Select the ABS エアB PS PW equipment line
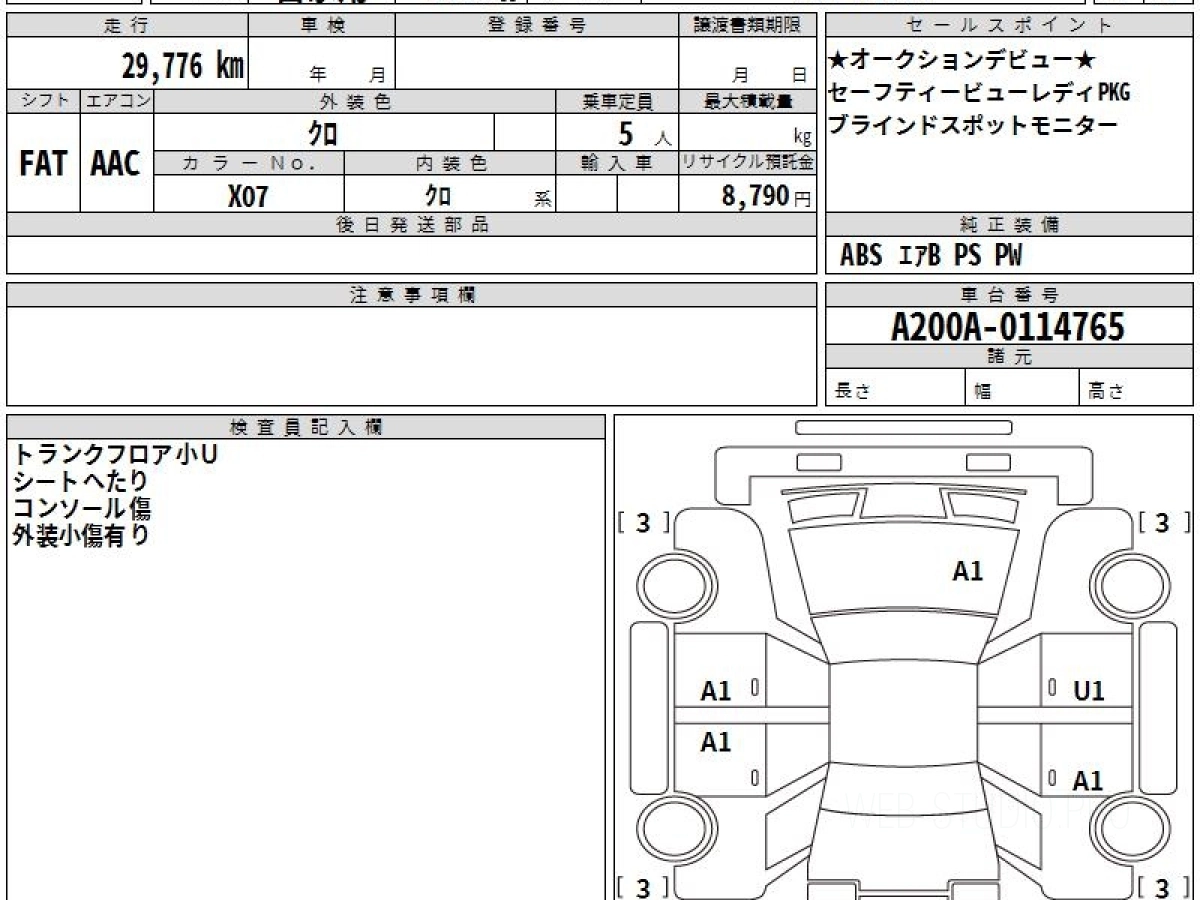 931,256
